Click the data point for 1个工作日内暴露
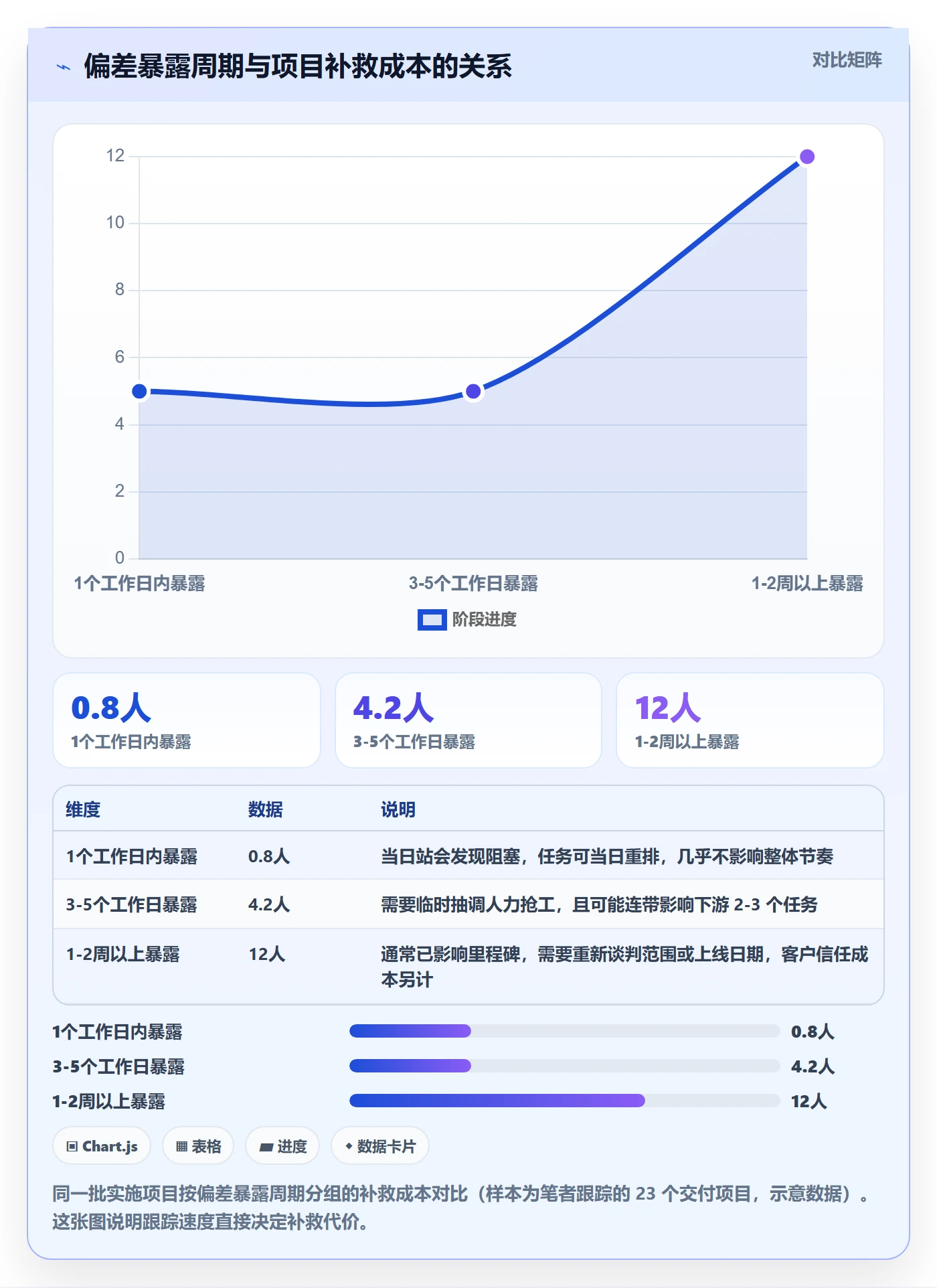 (x=139, y=391)
